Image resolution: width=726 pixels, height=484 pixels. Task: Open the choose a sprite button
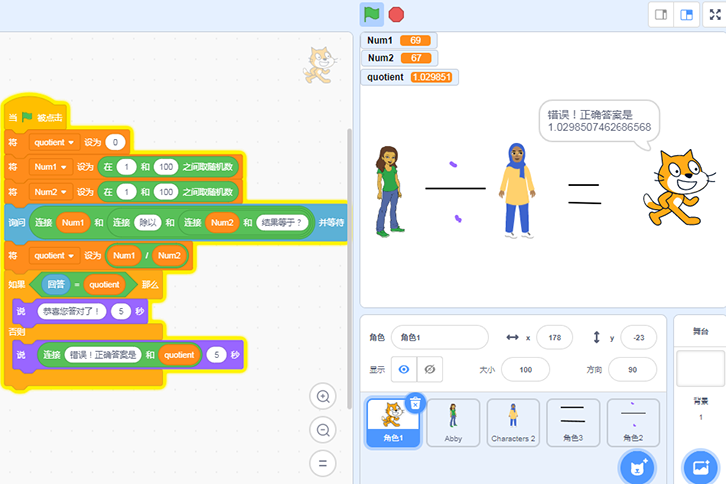(636, 465)
